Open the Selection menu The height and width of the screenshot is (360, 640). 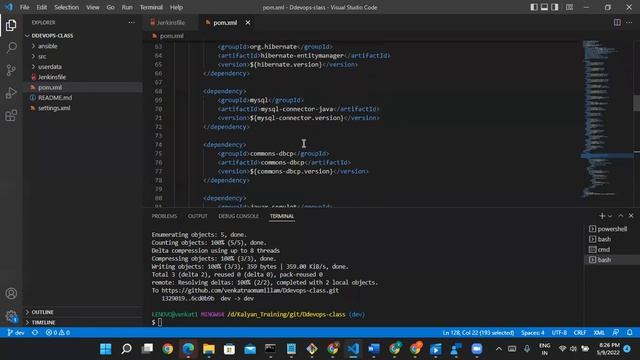pos(67,7)
